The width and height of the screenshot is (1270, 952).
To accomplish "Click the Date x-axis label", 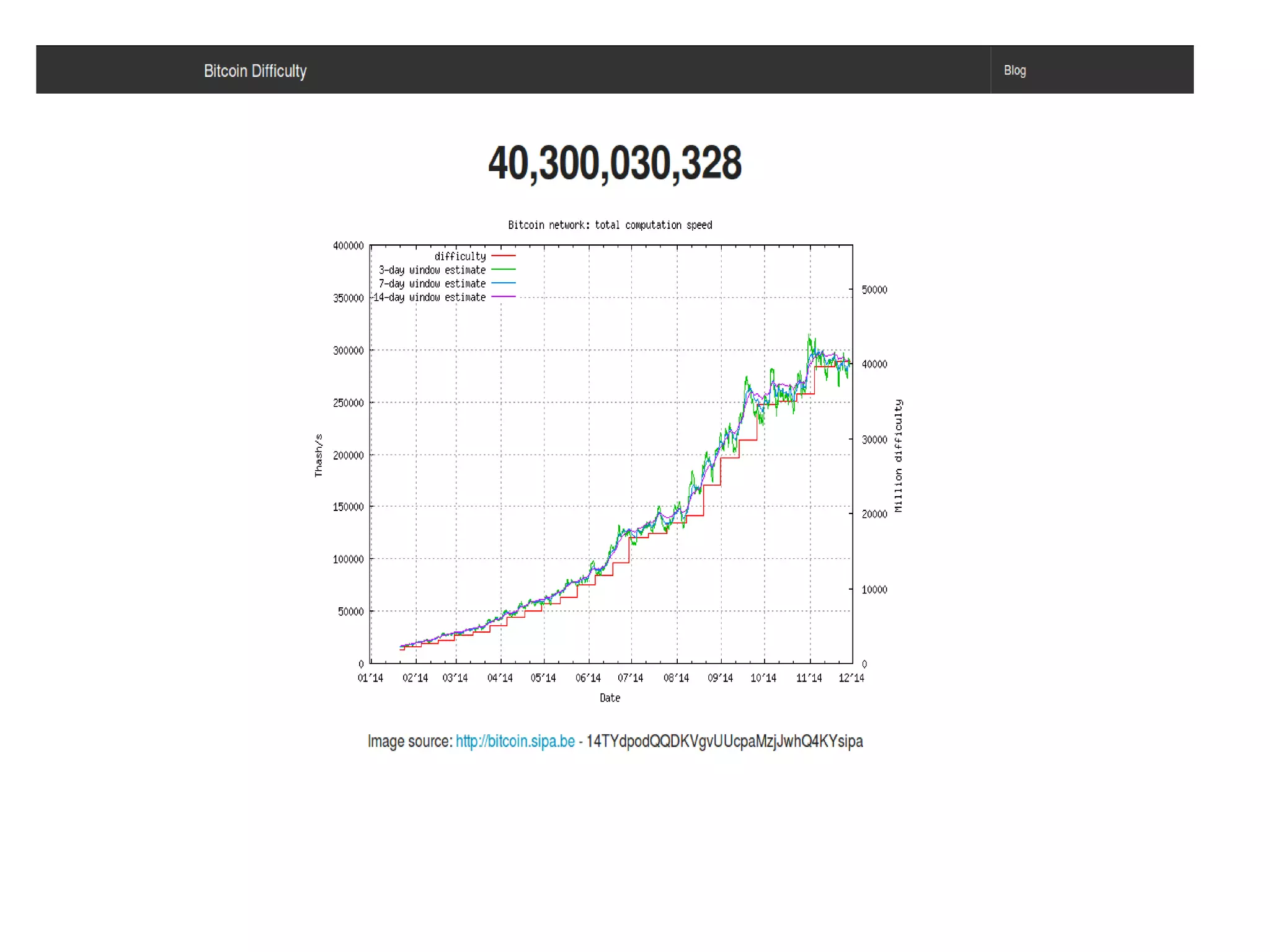I will tap(610, 698).
